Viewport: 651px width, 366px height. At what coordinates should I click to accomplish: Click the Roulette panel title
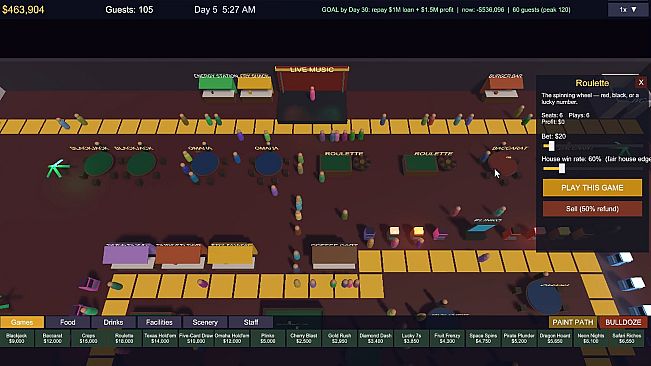click(592, 83)
